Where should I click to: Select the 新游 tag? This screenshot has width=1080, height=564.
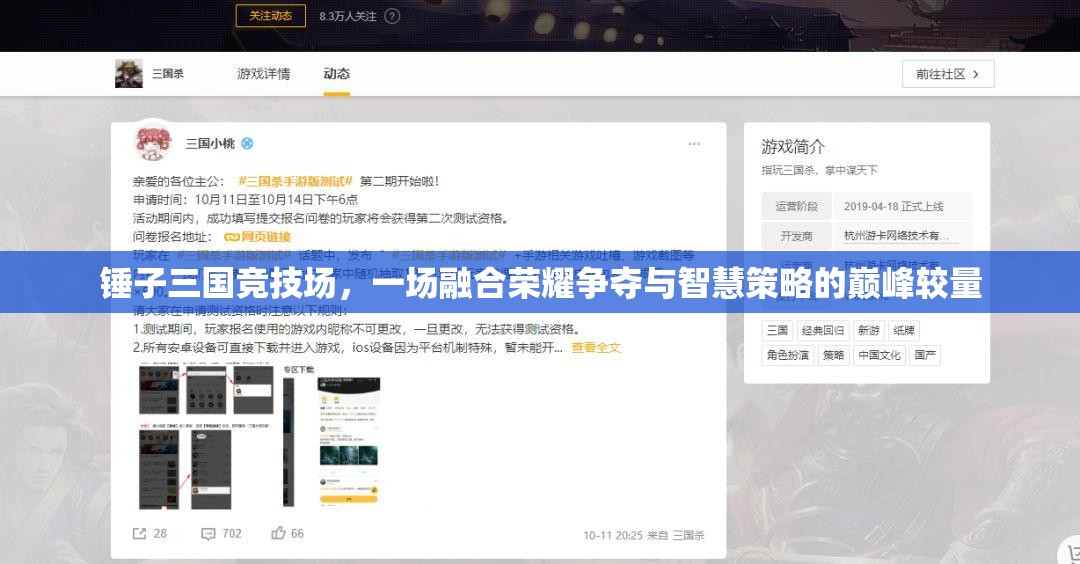(869, 331)
